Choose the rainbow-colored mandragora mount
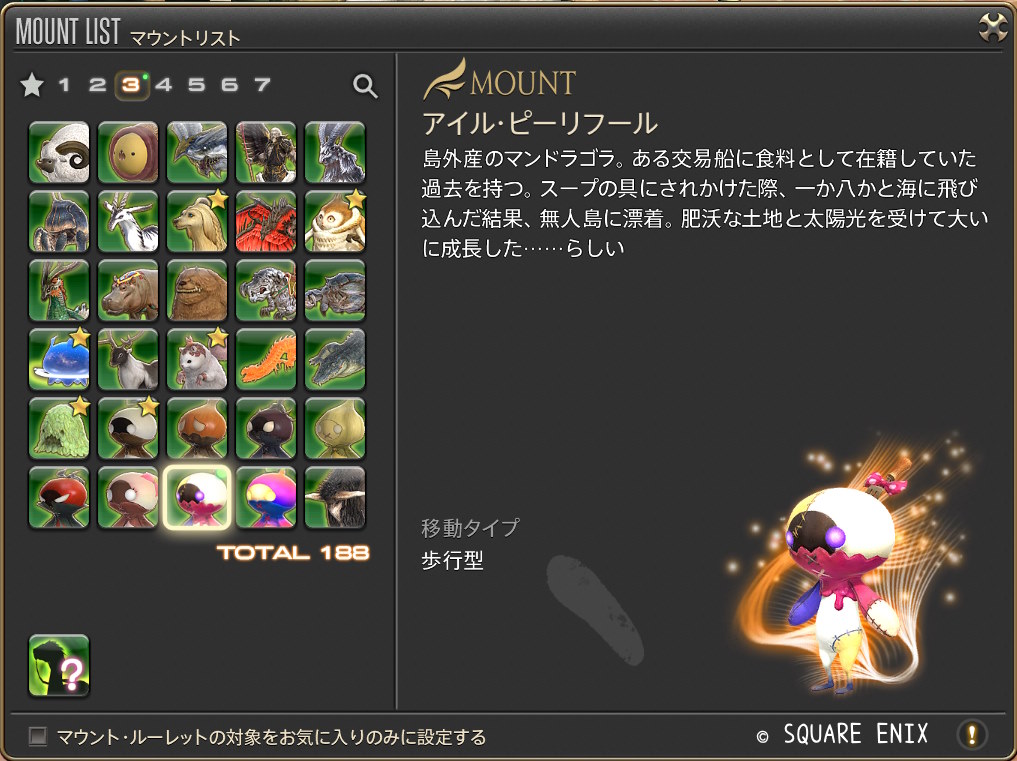 coord(266,498)
